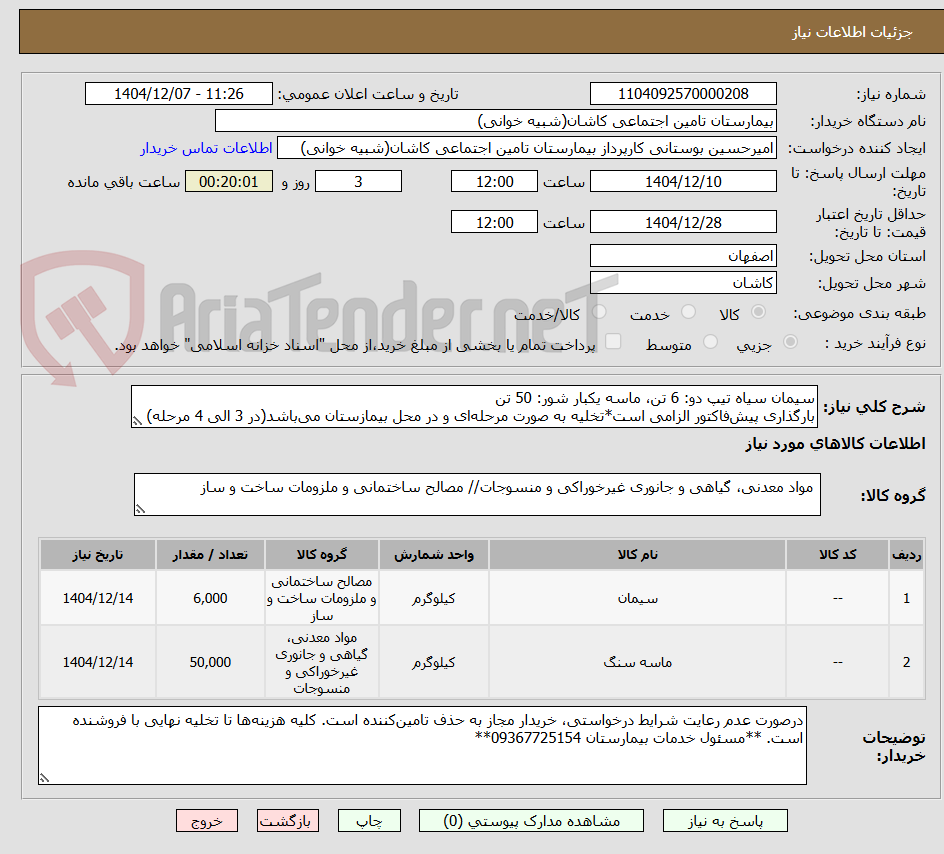The width and height of the screenshot is (944, 854).
Task: Grab the resize handle of goods group box
Action: [140, 510]
